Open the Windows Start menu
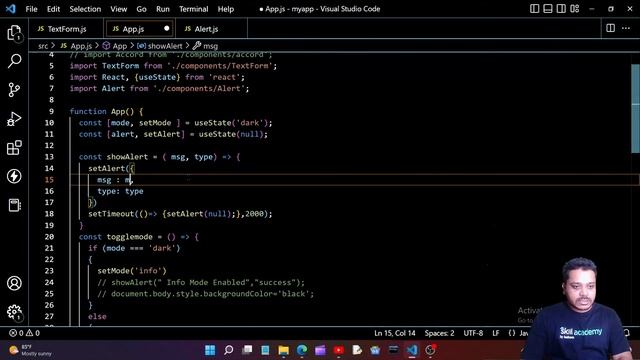The width and height of the screenshot is (640, 360). pos(210,350)
